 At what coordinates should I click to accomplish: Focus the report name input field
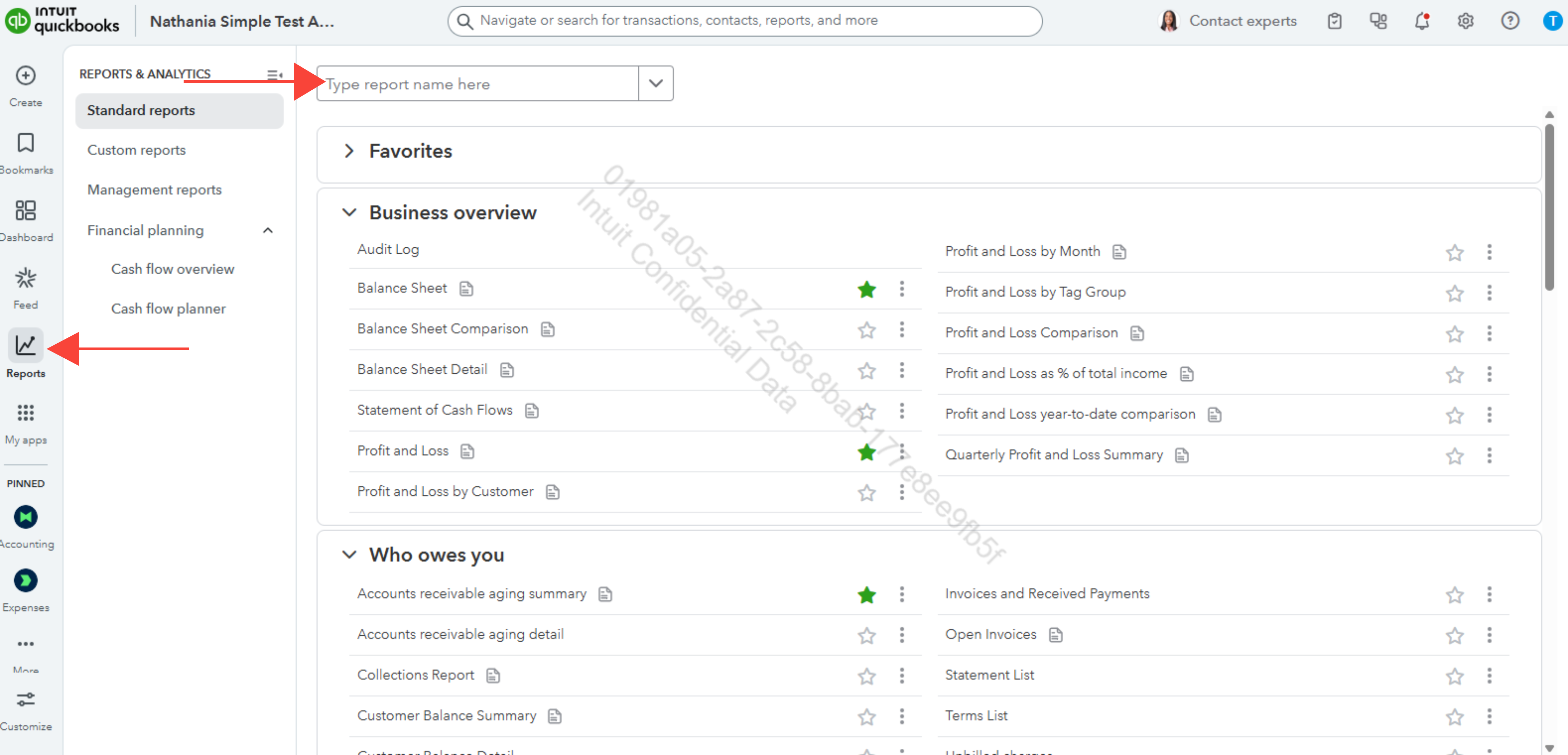tap(478, 83)
